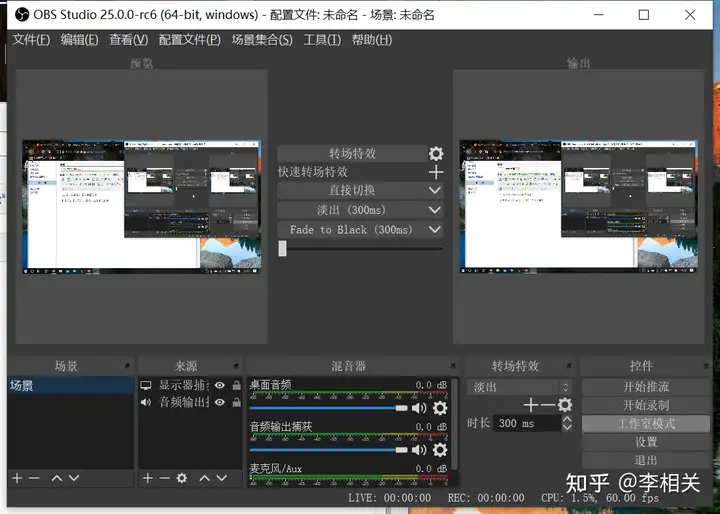Decrease the 时长 duration with the down arrow
This screenshot has height=514, width=720.
(567, 427)
